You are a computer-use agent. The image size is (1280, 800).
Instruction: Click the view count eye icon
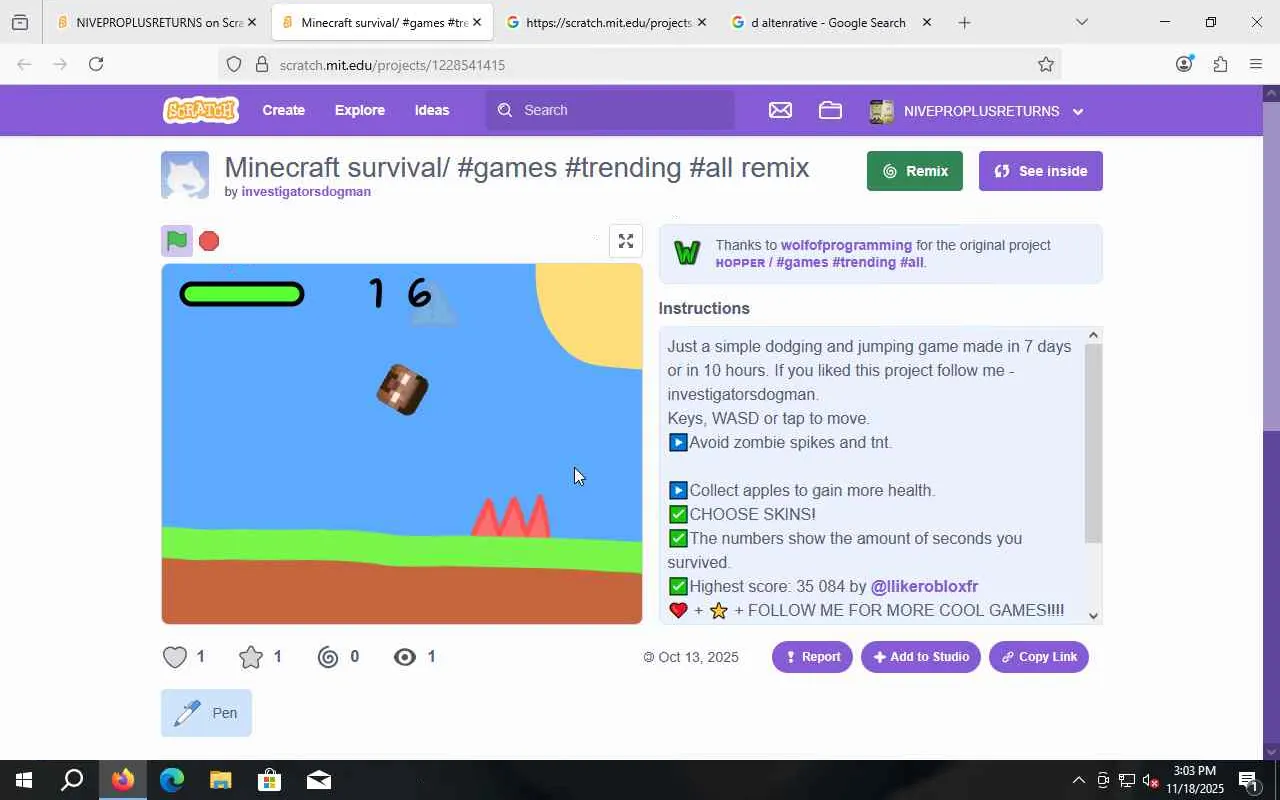(x=405, y=657)
